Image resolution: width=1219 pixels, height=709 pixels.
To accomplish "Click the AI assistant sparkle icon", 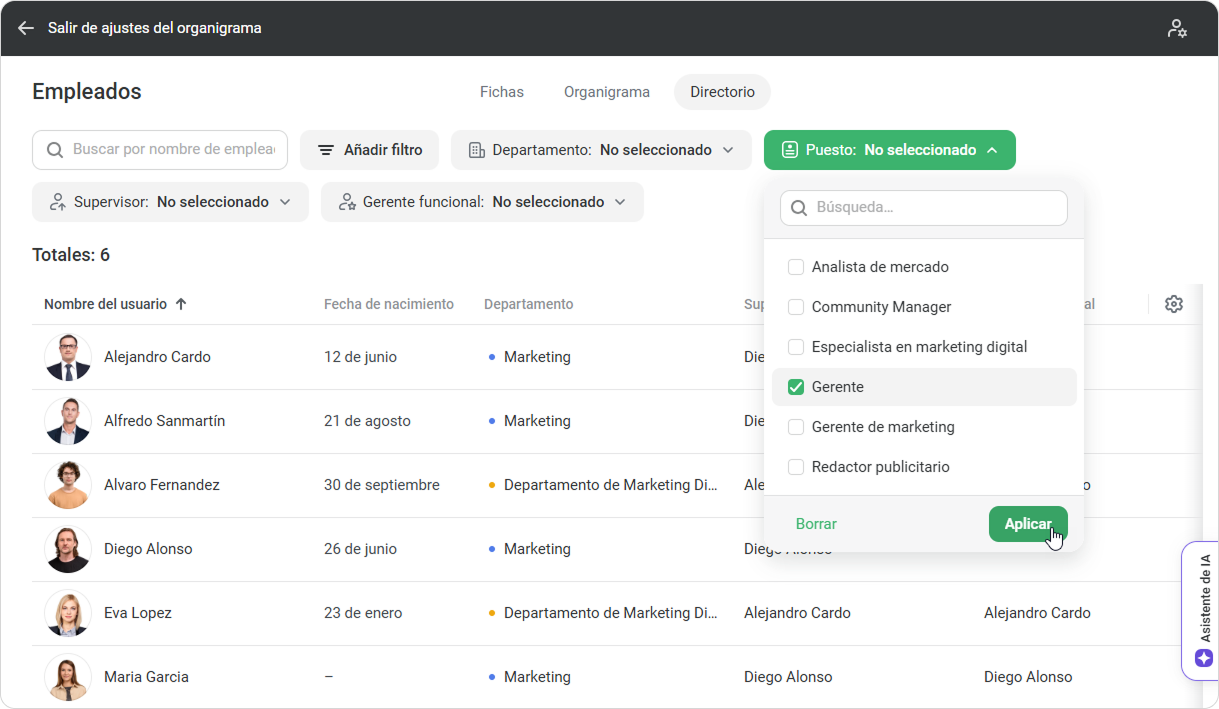I will [x=1204, y=658].
